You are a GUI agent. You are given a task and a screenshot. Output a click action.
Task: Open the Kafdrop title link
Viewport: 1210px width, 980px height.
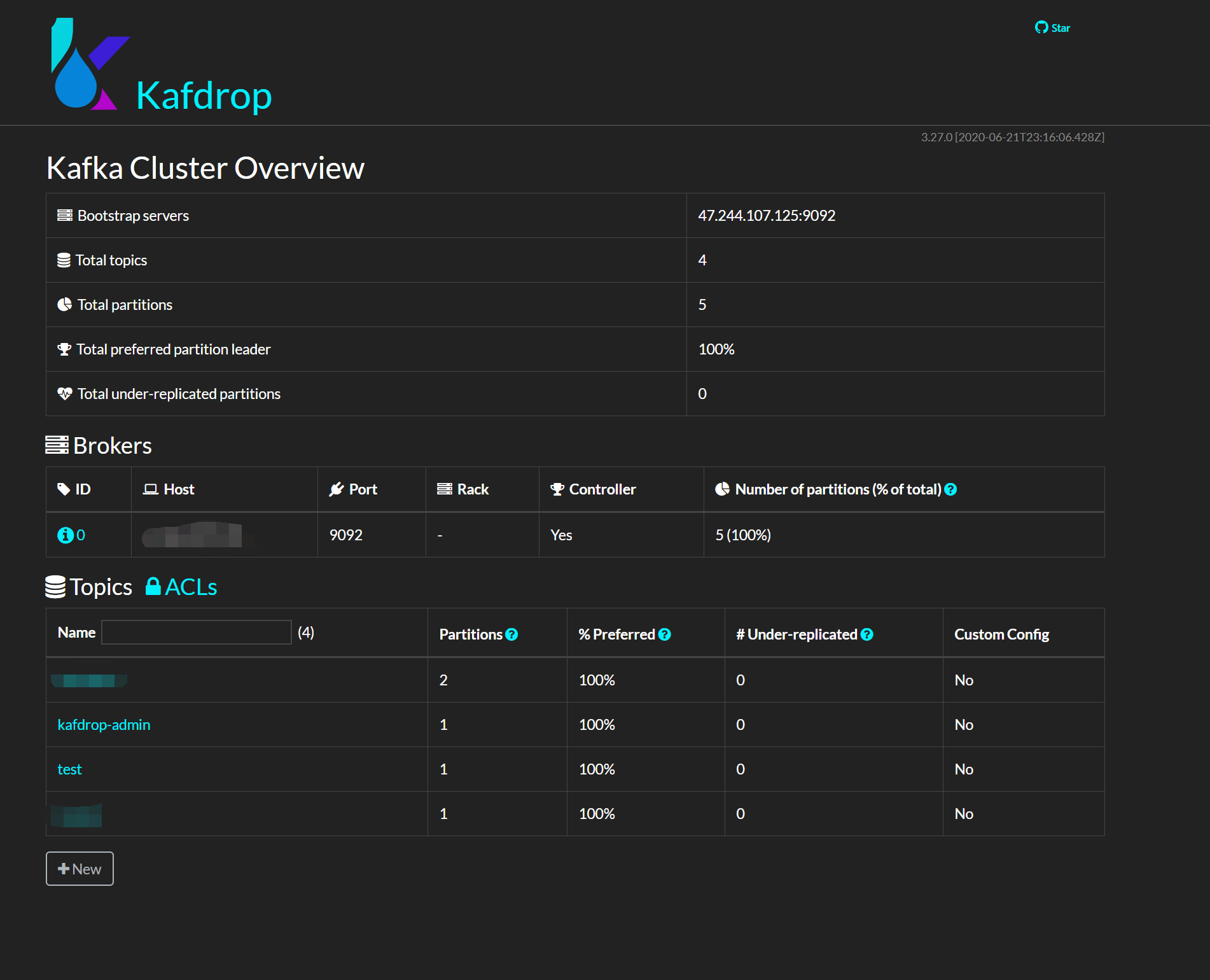click(x=204, y=95)
